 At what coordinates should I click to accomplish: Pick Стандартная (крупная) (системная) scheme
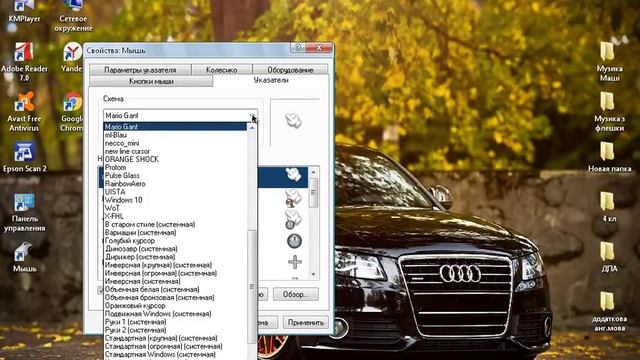point(175,338)
